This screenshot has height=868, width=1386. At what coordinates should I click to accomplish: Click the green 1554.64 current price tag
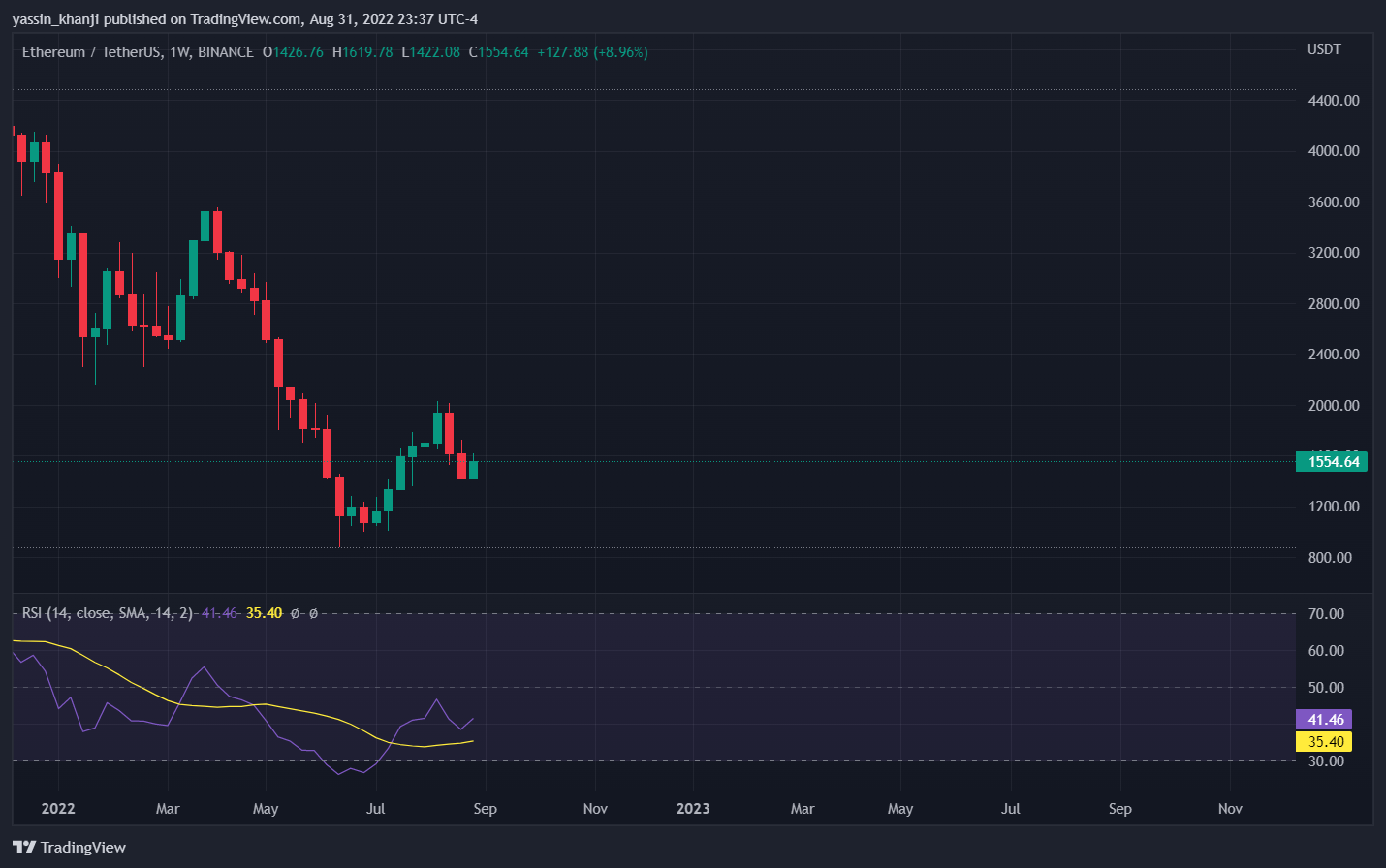point(1332,461)
